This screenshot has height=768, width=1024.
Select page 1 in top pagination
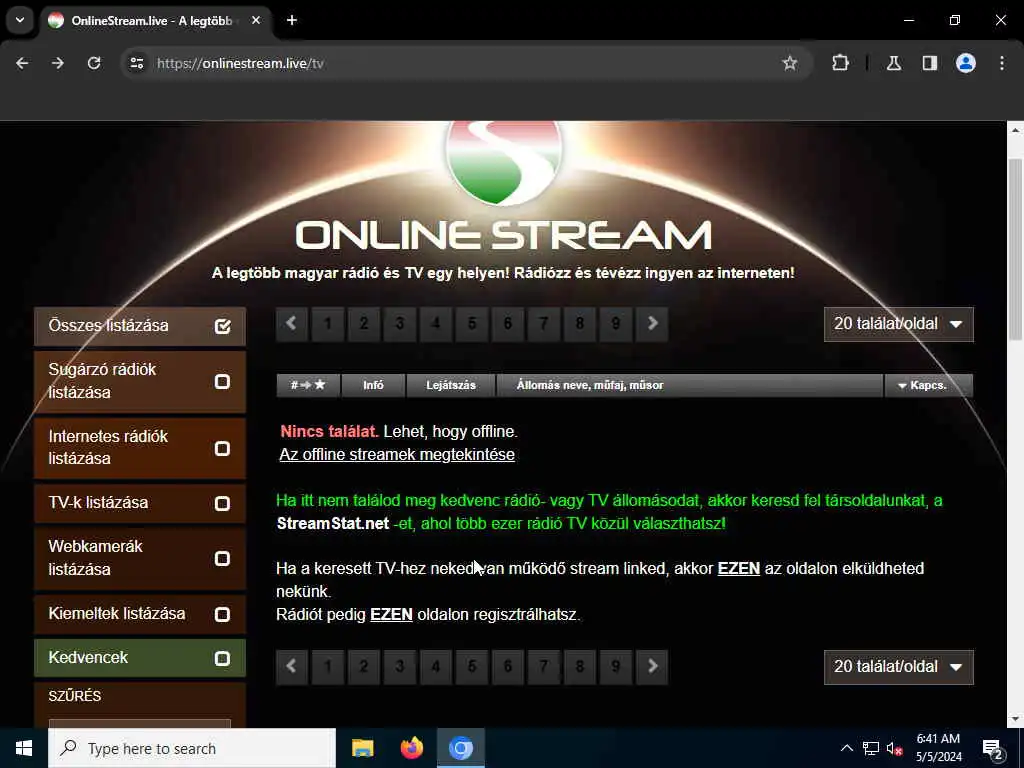click(x=328, y=324)
